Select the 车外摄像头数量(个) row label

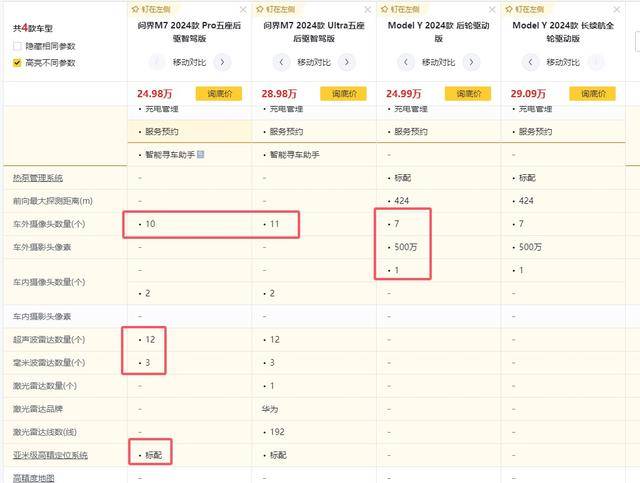(x=49, y=224)
